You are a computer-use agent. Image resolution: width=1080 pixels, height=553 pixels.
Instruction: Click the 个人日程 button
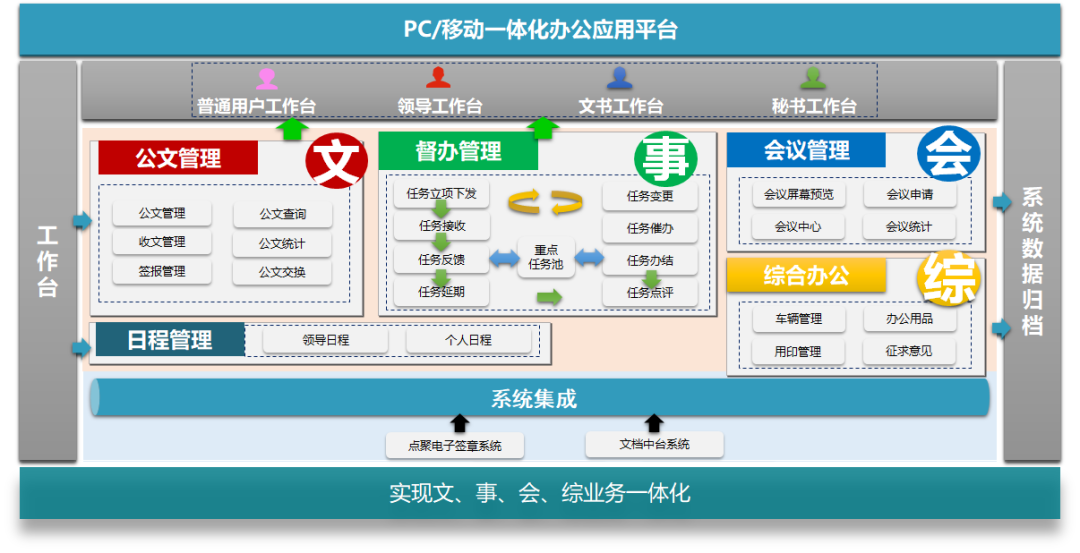point(468,340)
